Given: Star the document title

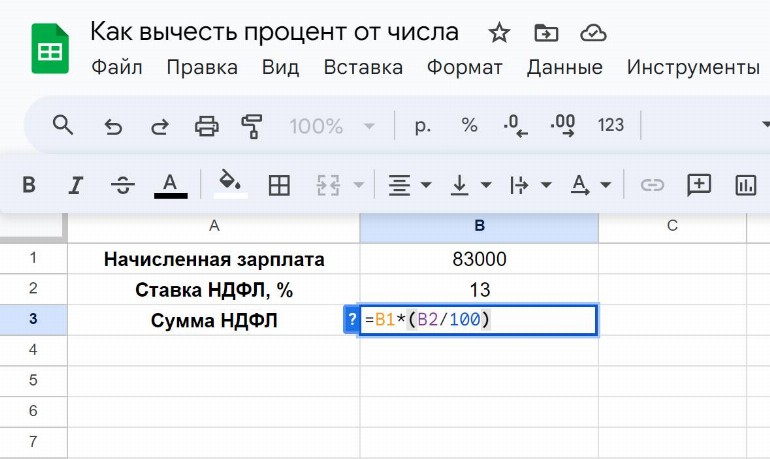Looking at the screenshot, I should pos(499,33).
